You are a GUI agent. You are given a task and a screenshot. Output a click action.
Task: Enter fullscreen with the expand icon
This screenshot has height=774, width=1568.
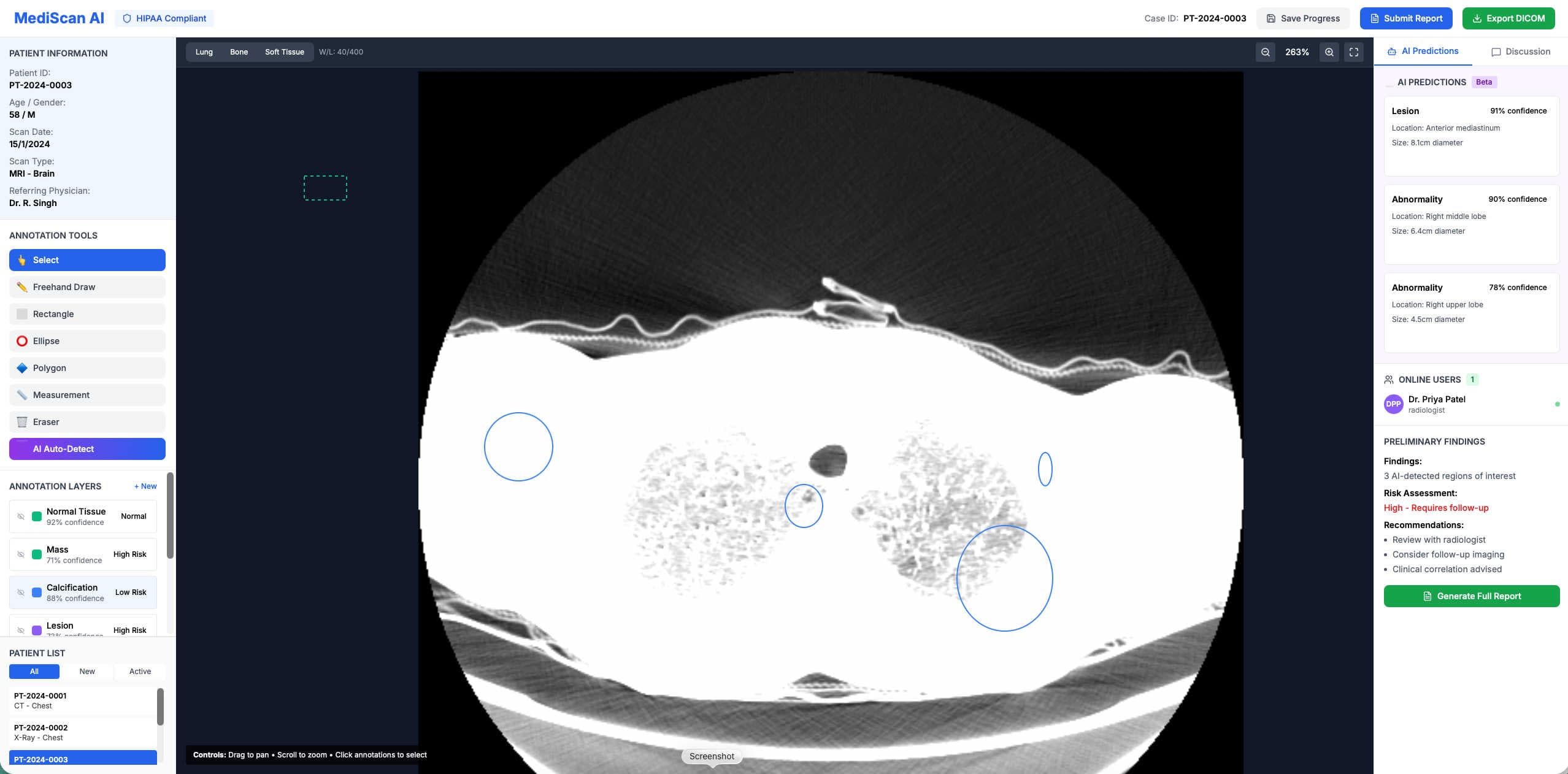[1353, 52]
